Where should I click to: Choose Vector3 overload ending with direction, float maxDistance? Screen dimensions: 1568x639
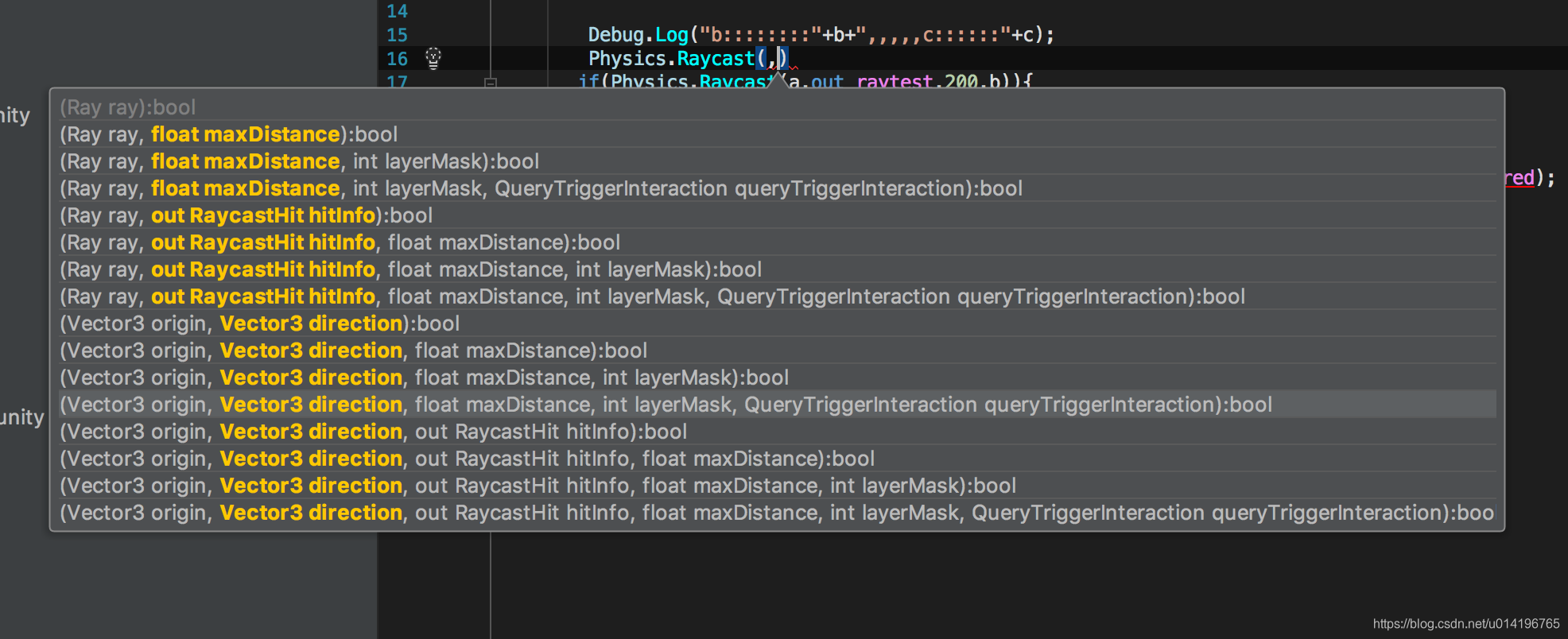[x=778, y=350]
